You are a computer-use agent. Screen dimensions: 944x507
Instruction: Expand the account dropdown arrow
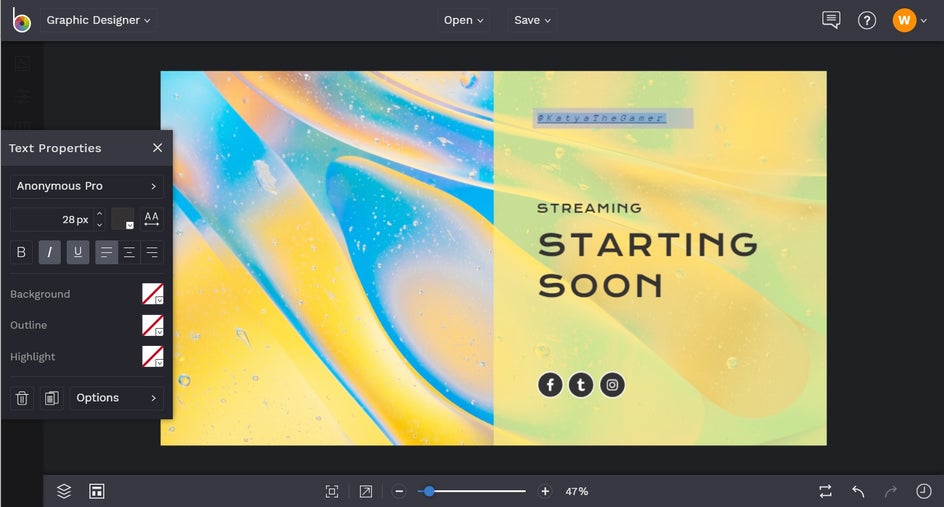[924, 21]
